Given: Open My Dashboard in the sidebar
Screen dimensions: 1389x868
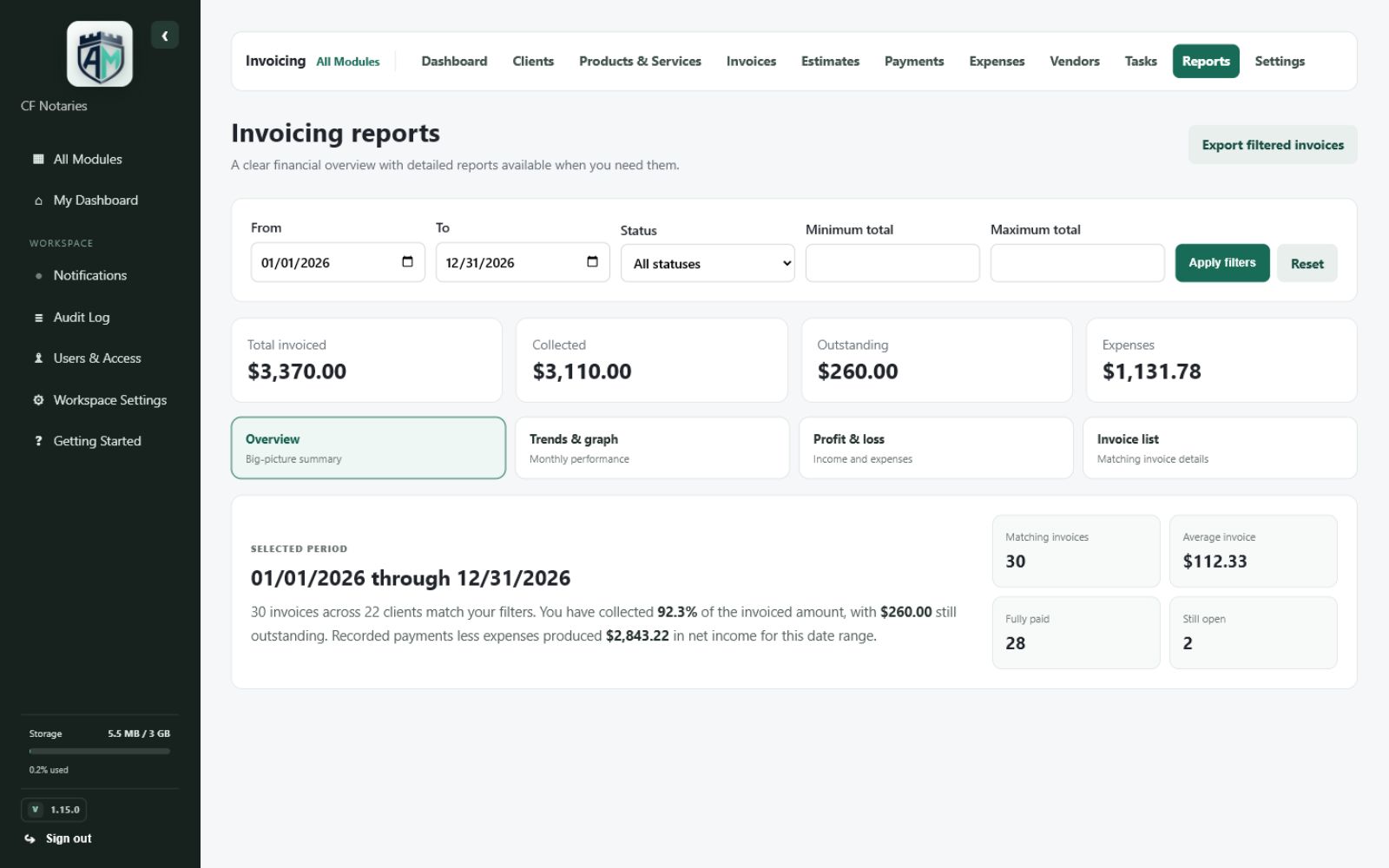Looking at the screenshot, I should 100,201.
